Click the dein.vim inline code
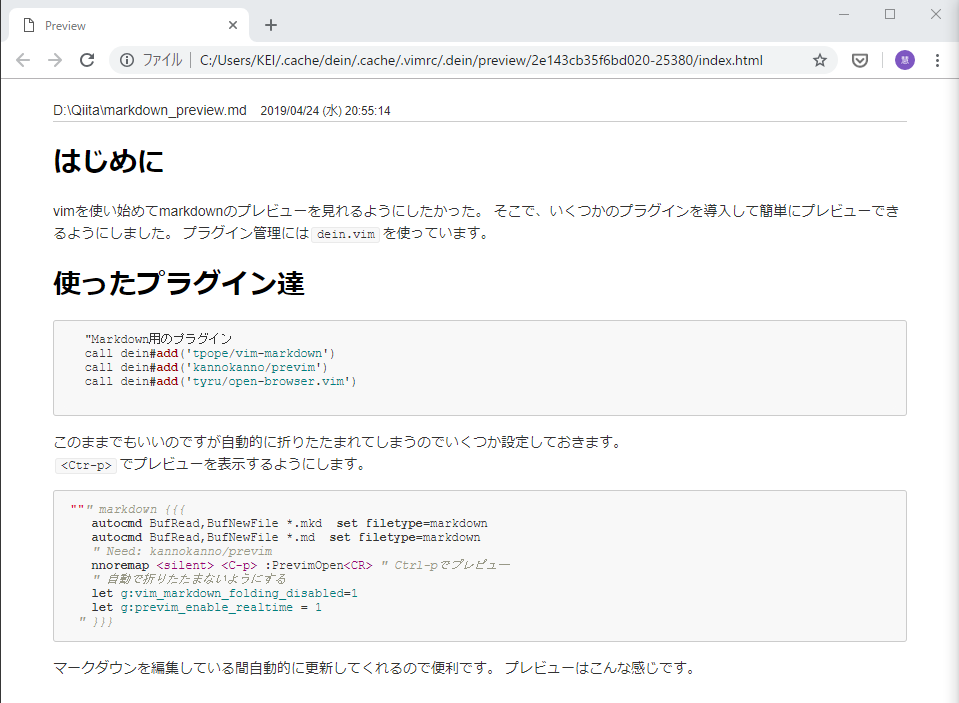 [x=345, y=235]
